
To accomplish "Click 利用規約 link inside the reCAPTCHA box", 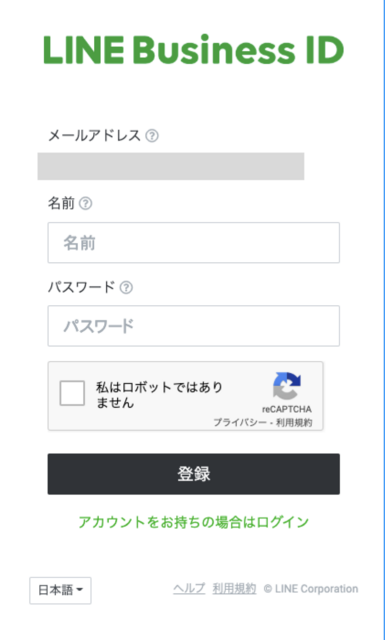I will [x=294, y=422].
